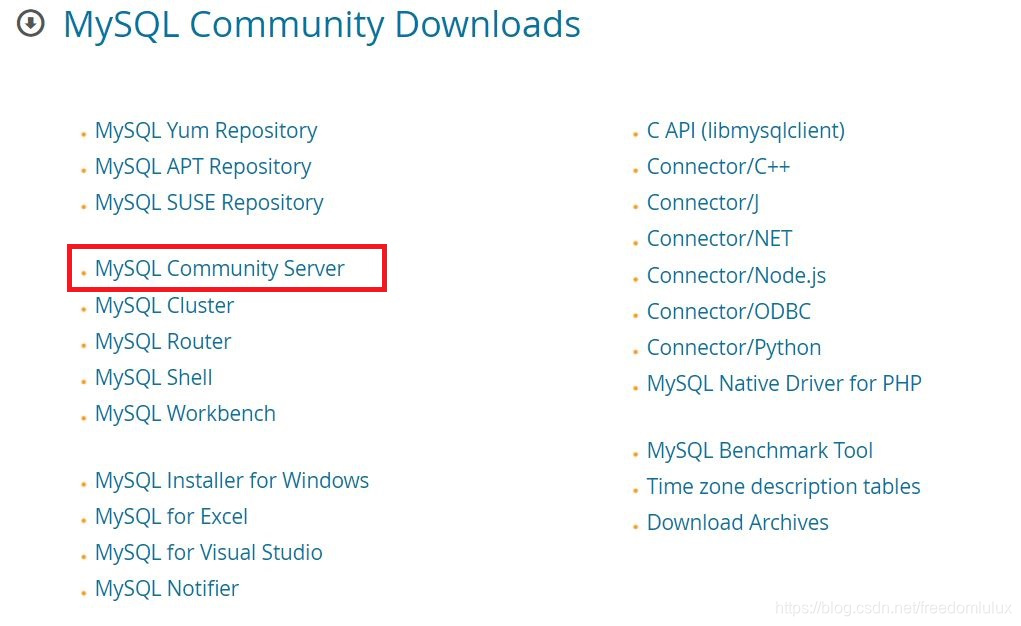Open the MySQL Shell link
Screen dimensions: 1021x626
[x=154, y=377]
